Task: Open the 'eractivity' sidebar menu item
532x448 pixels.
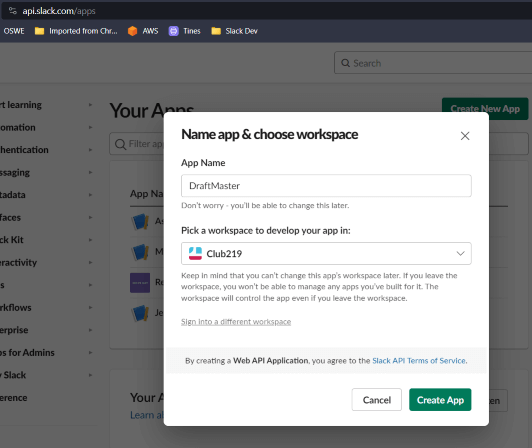Action: 18,262
